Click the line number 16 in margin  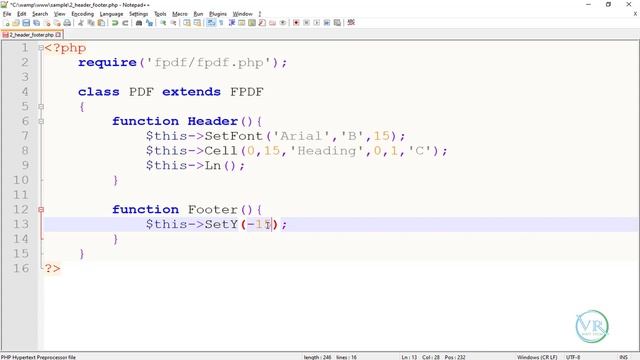pos(21,268)
